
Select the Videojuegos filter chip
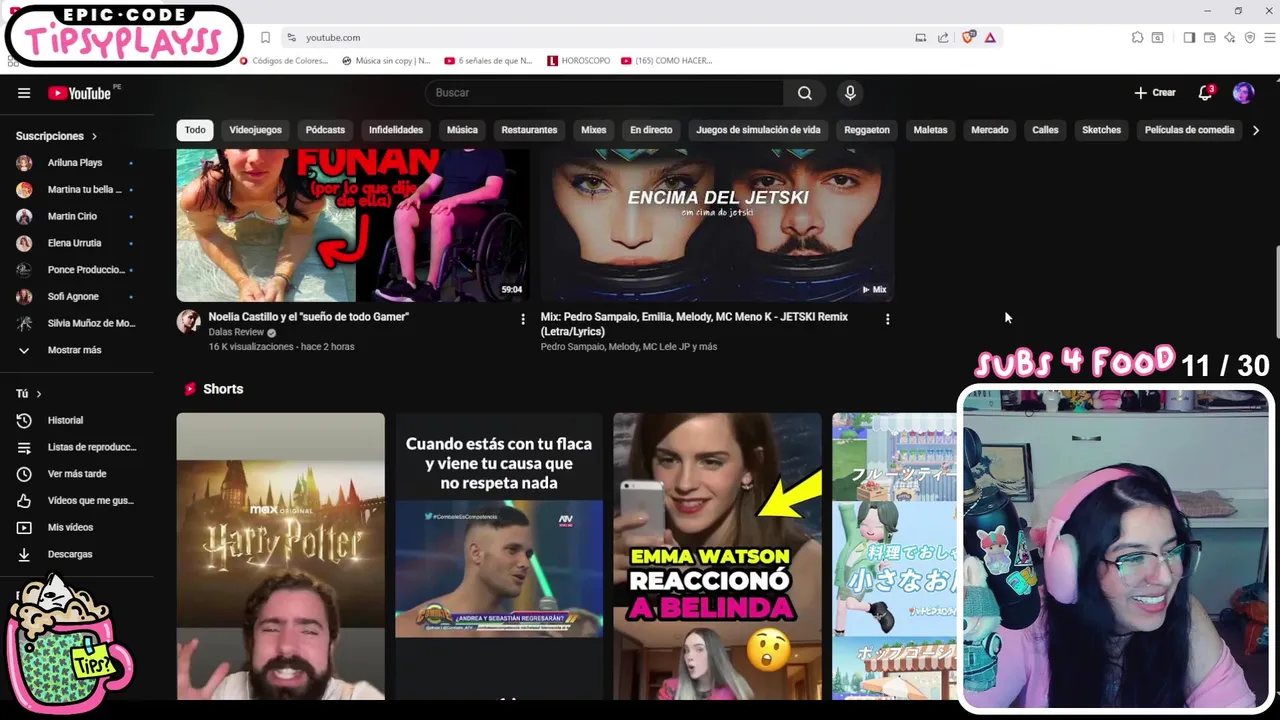click(255, 130)
